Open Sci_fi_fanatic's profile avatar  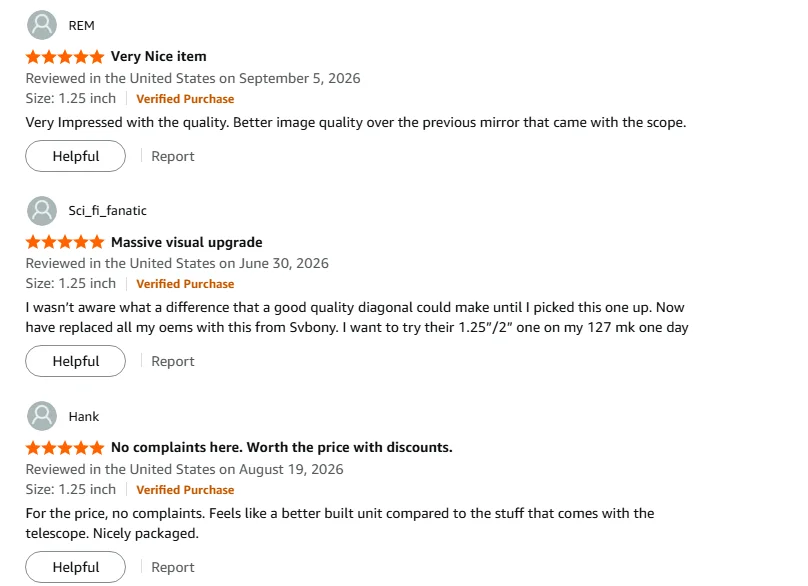click(42, 210)
